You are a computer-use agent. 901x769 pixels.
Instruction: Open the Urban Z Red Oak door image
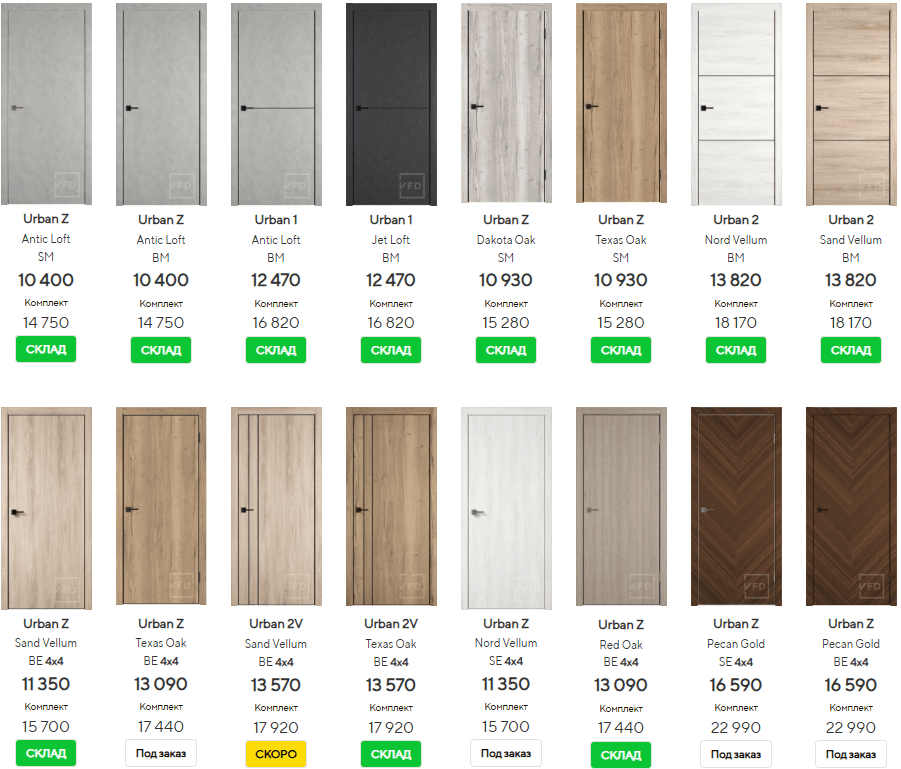(x=621, y=506)
